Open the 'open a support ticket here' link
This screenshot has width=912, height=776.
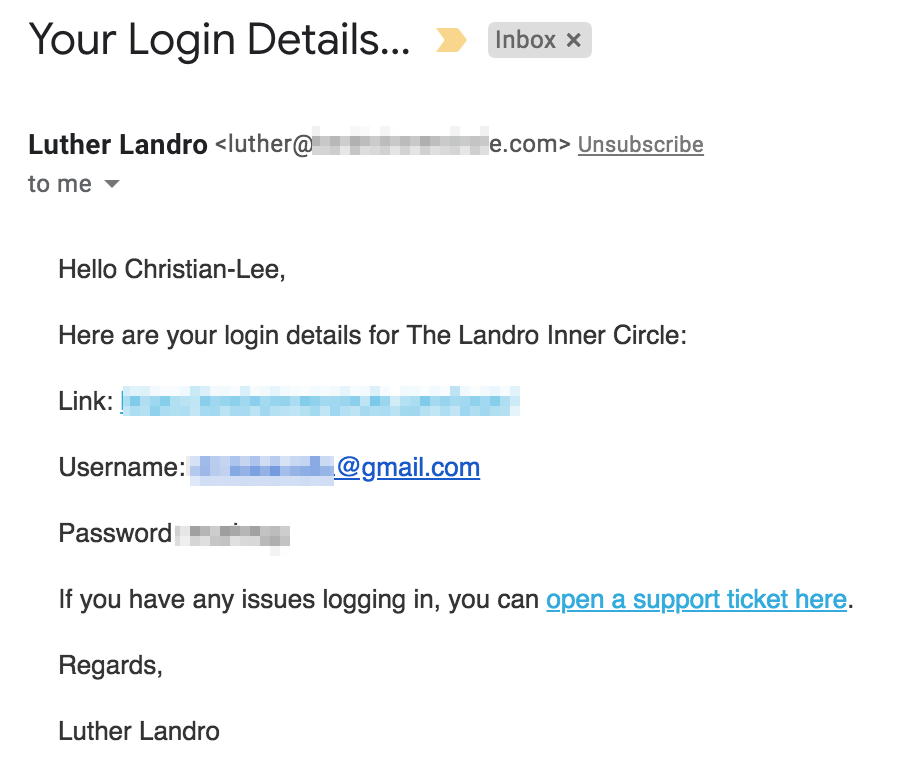pos(696,599)
